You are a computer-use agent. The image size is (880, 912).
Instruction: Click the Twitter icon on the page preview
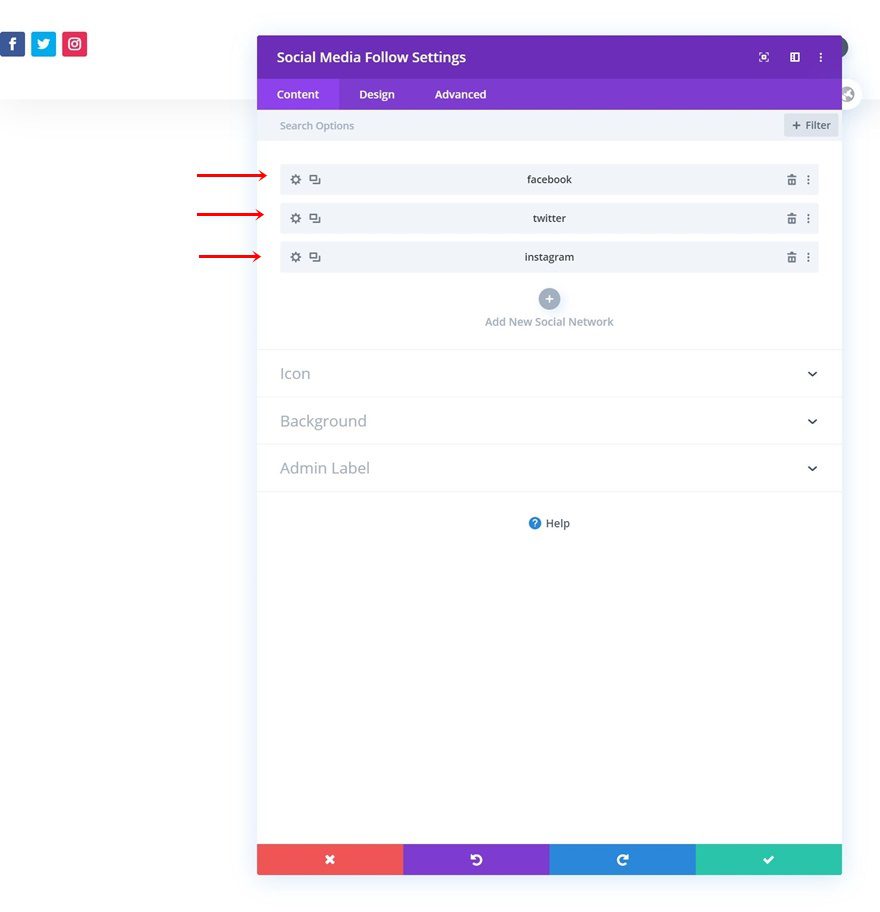tap(44, 44)
